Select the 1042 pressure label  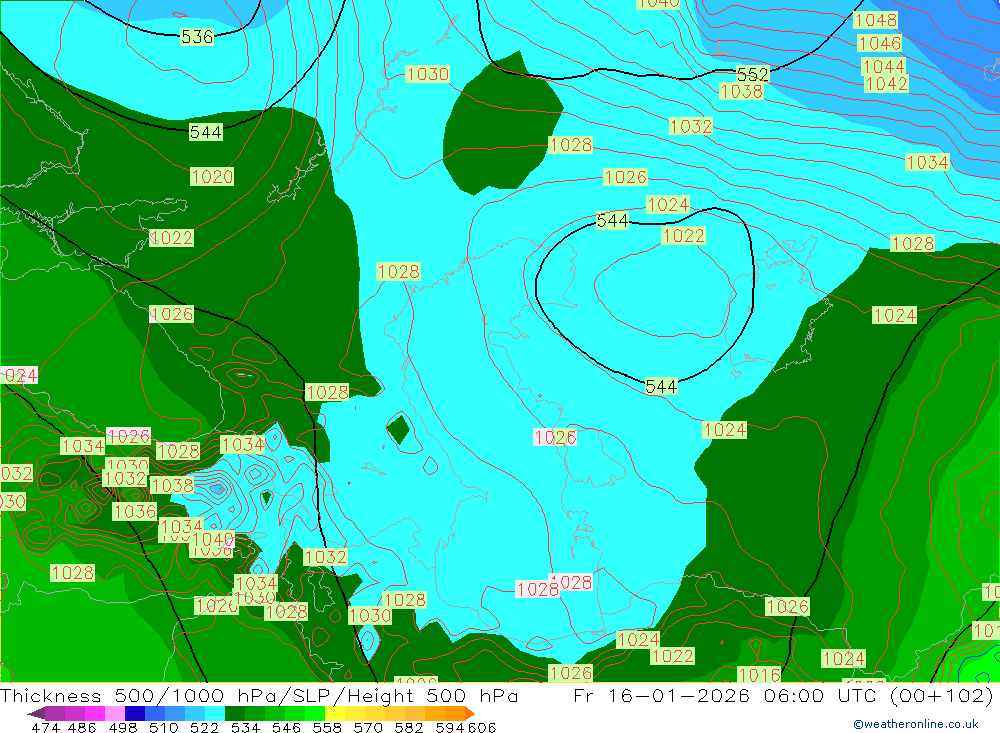(886, 84)
